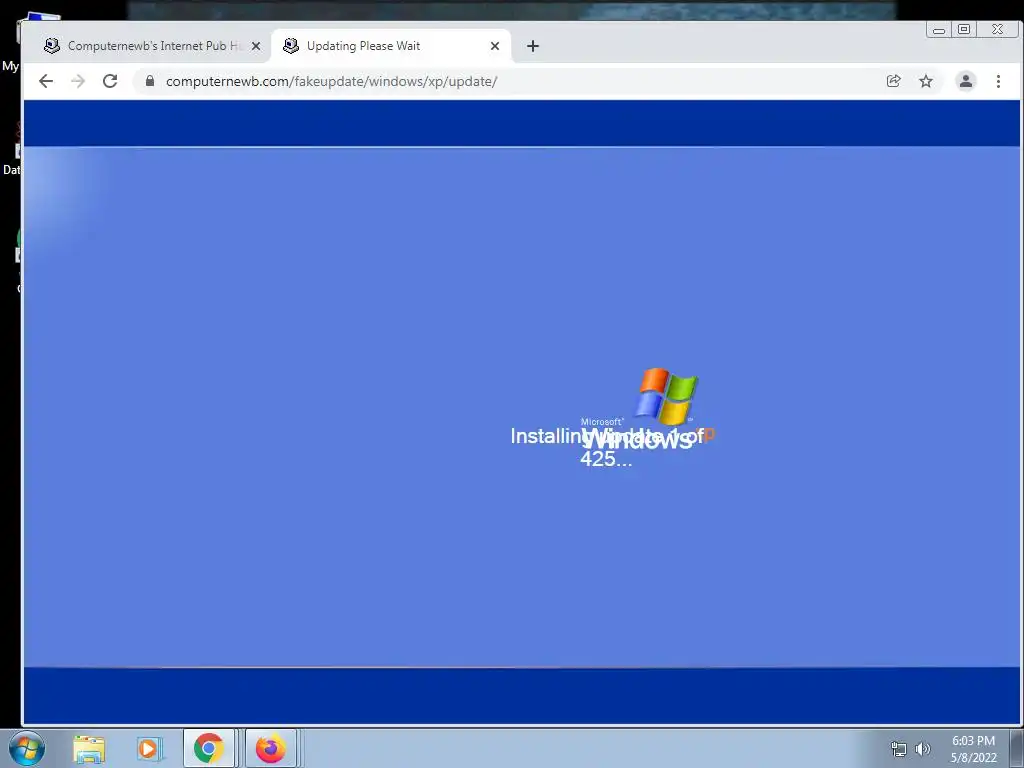Click Show desktop strip beside the clock

coord(1017,748)
